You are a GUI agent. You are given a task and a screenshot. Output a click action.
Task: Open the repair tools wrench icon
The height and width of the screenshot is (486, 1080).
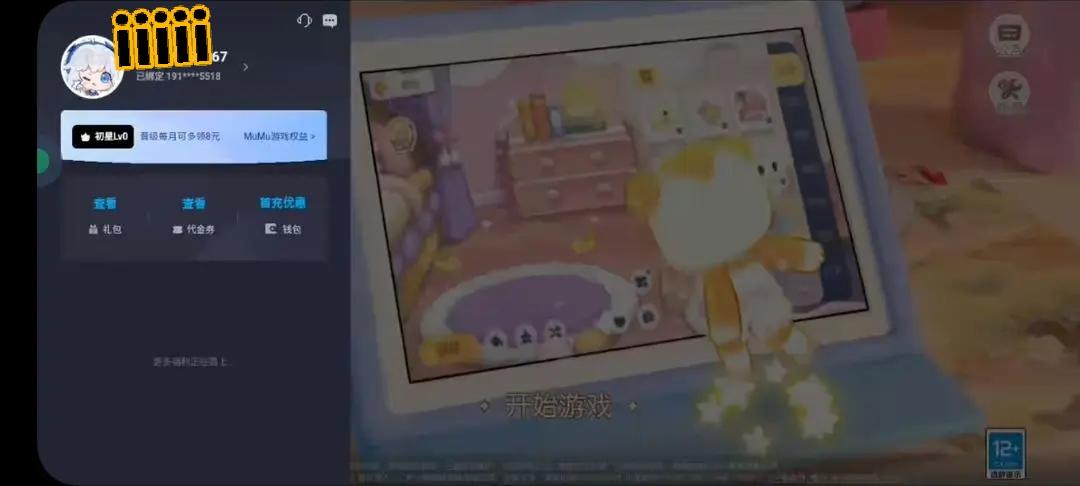1009,94
